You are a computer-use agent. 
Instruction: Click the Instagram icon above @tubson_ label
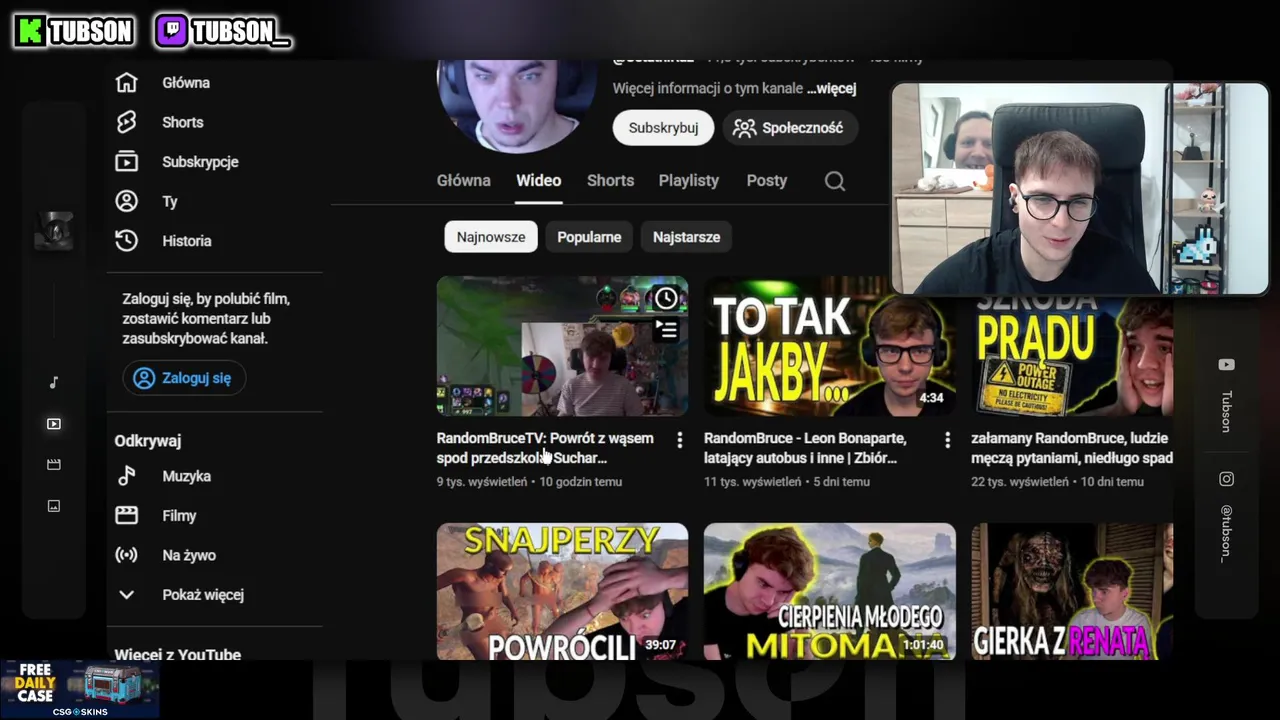(x=1226, y=479)
